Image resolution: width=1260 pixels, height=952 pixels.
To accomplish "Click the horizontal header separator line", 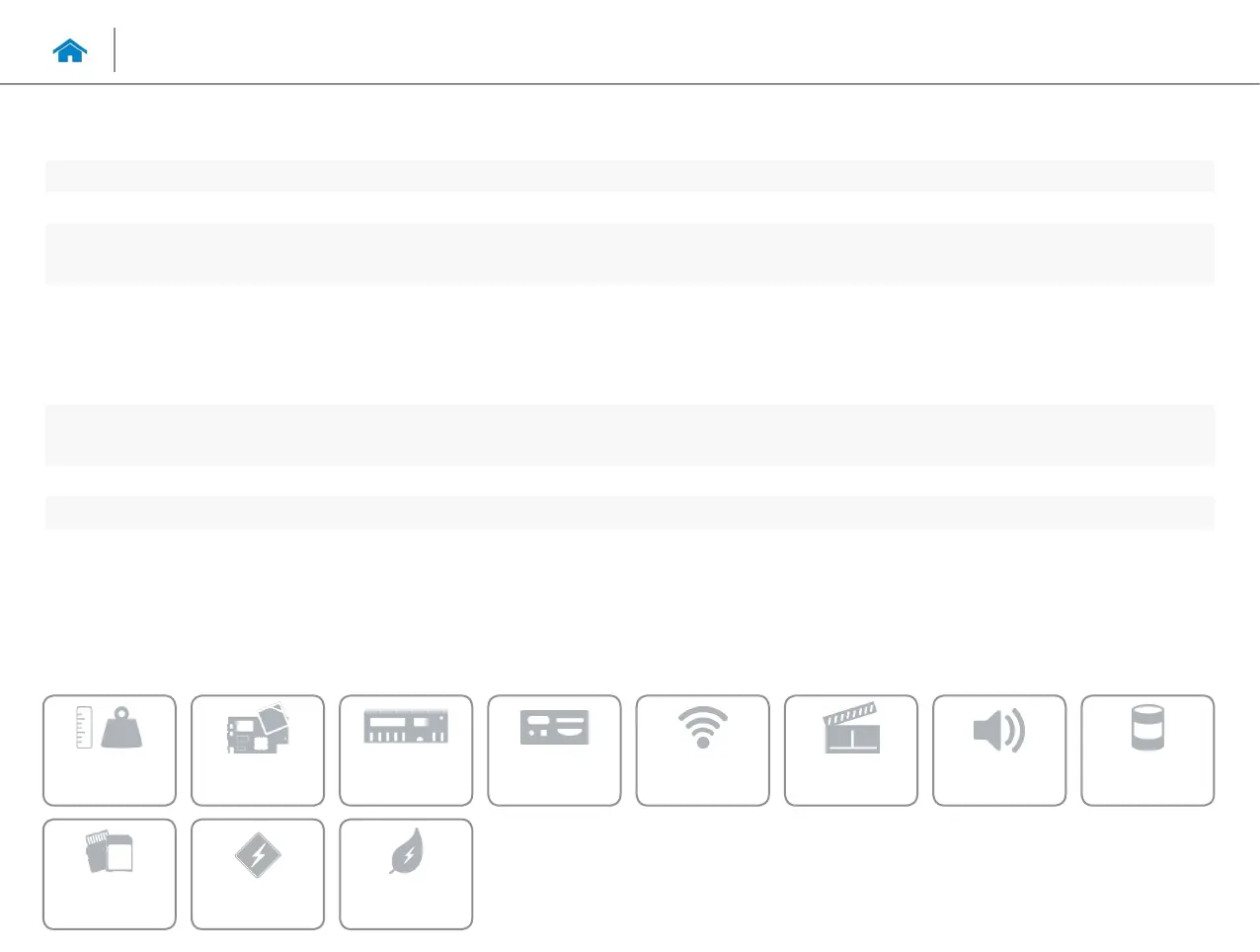I will (x=630, y=84).
